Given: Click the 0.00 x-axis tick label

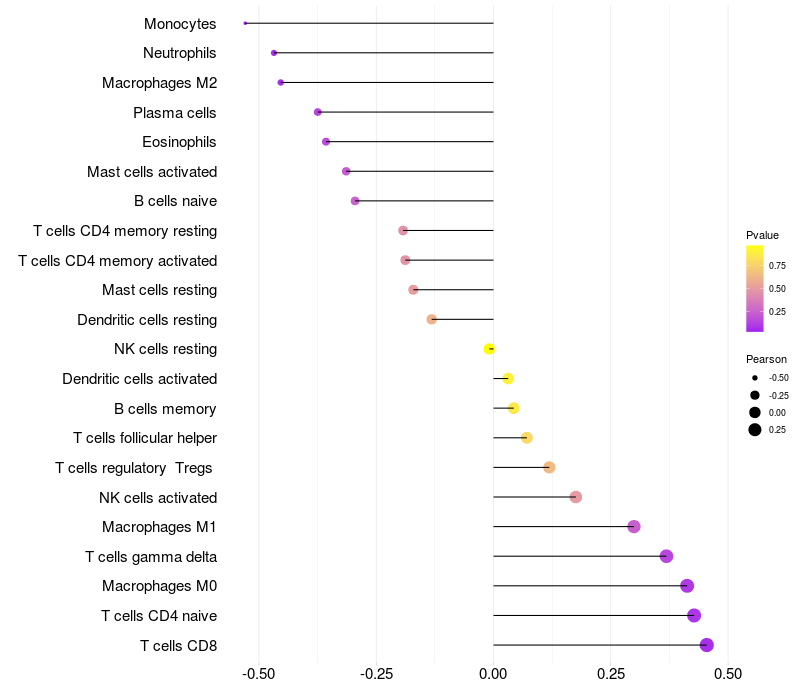Looking at the screenshot, I should point(493,675).
